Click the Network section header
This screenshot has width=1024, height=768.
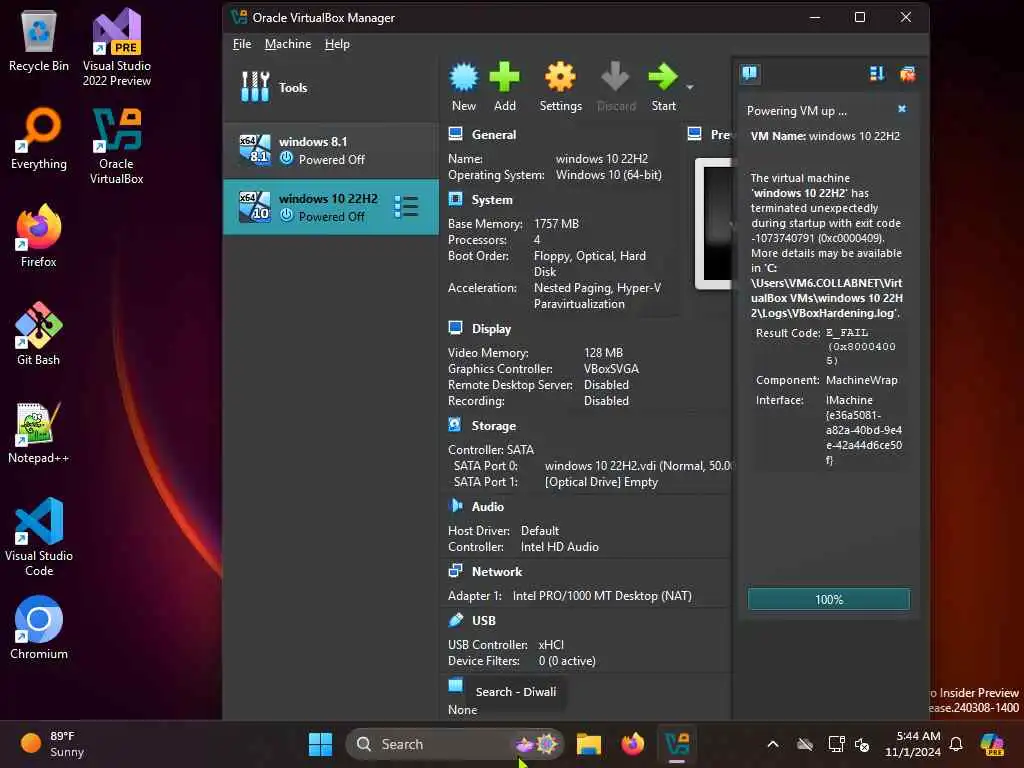tap(497, 571)
